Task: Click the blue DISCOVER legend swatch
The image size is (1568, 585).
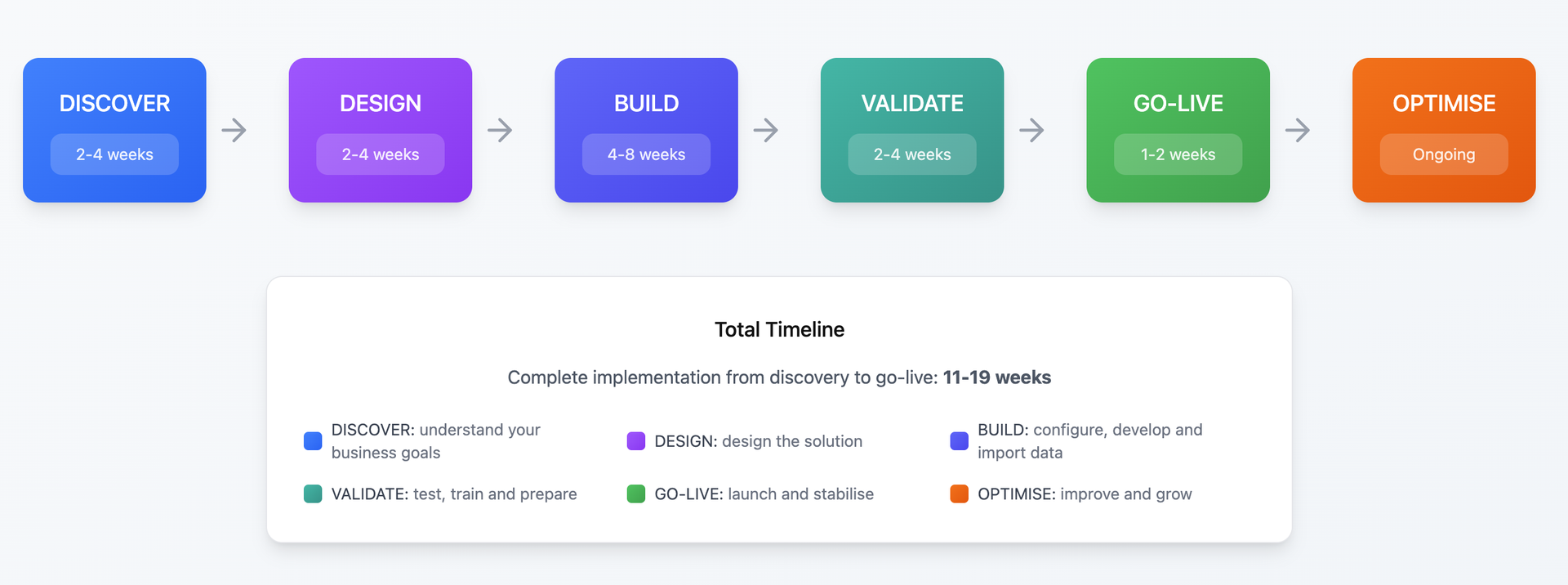Action: (x=313, y=441)
